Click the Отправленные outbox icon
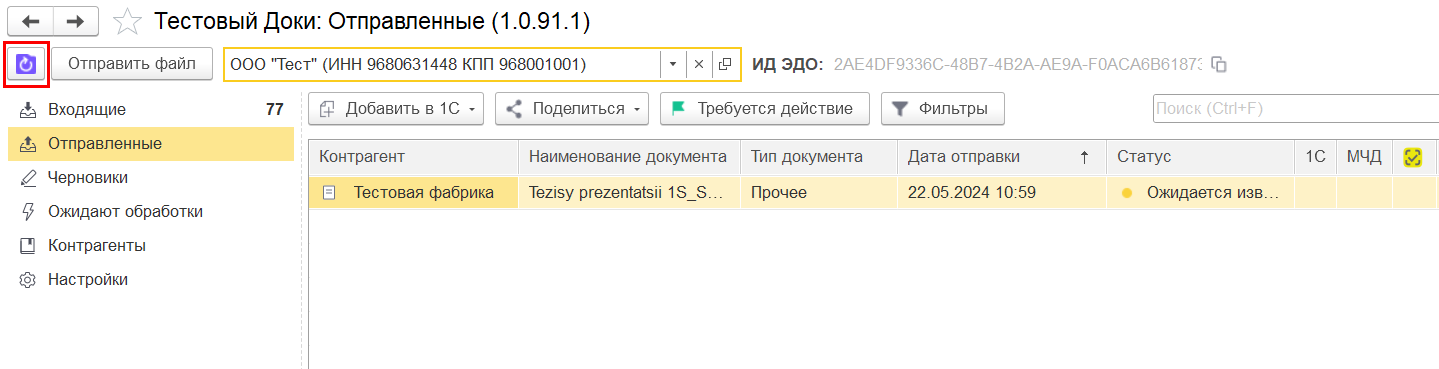Viewport: 1439px width, 369px height. tap(28, 144)
